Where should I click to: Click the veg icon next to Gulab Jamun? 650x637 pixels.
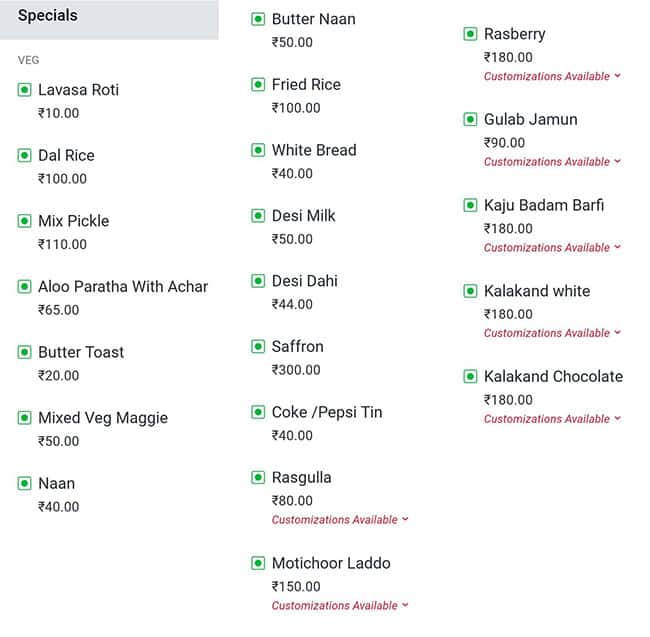tap(471, 120)
